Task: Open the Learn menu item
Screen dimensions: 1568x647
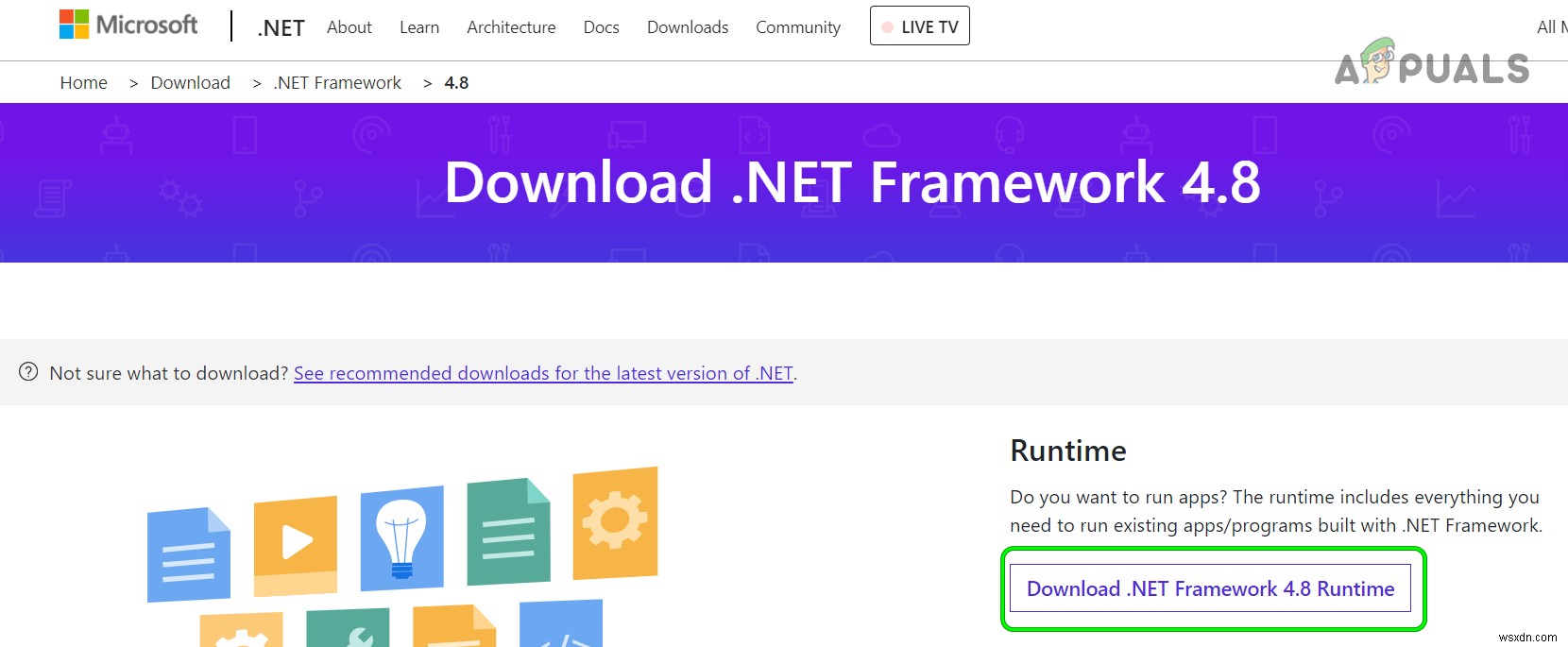Action: 419,27
